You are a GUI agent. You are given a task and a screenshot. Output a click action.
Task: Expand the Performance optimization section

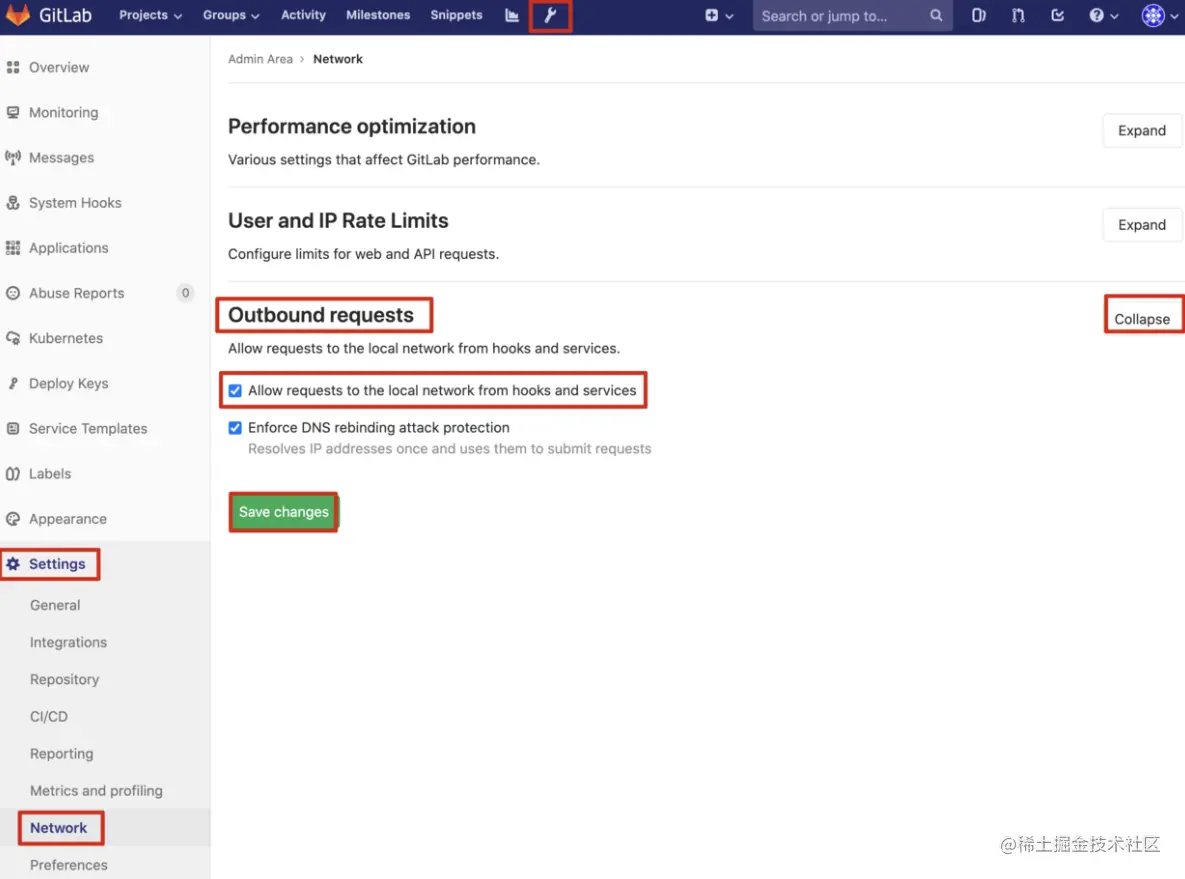click(x=1142, y=131)
